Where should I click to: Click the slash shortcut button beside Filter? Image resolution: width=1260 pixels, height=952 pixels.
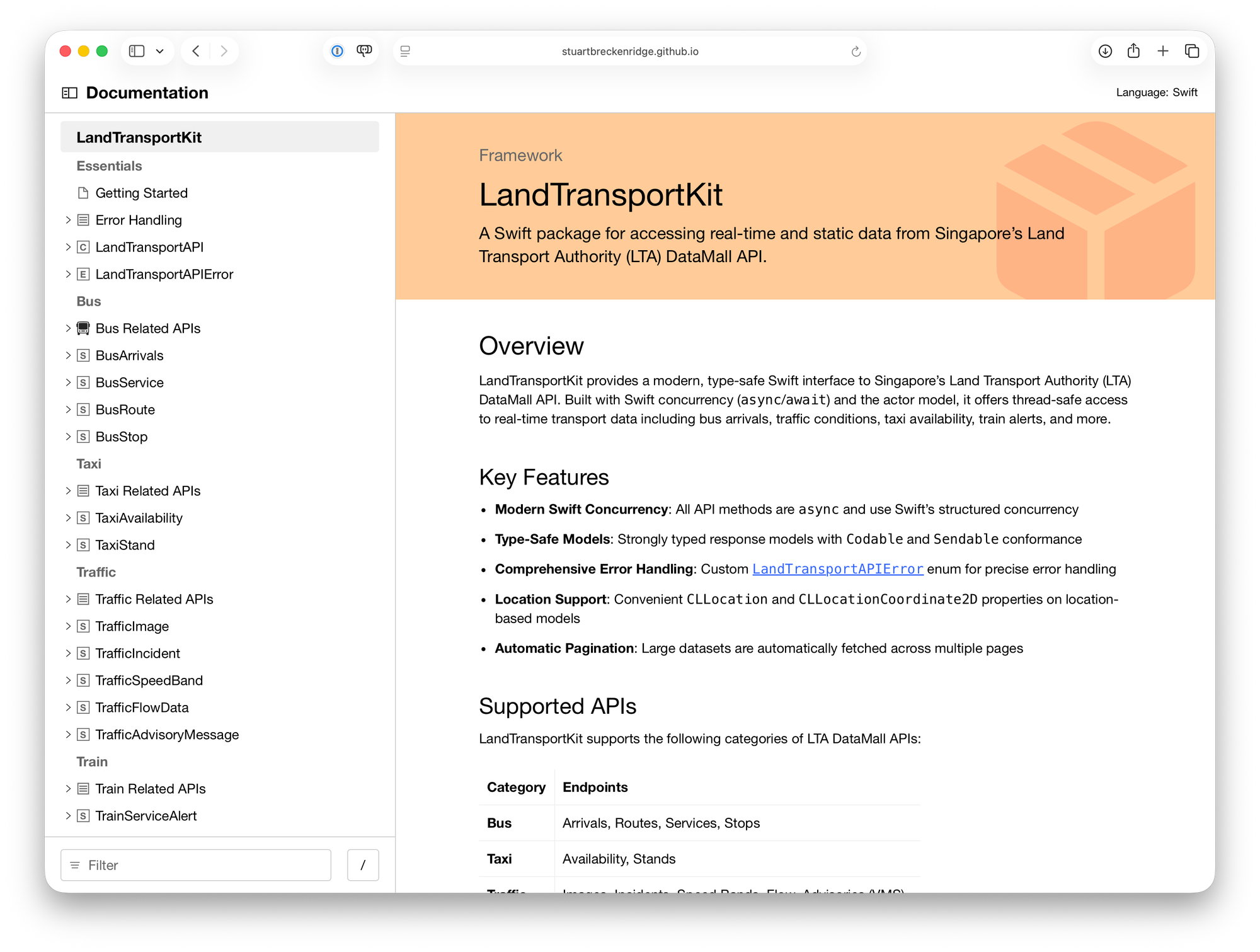[x=363, y=865]
